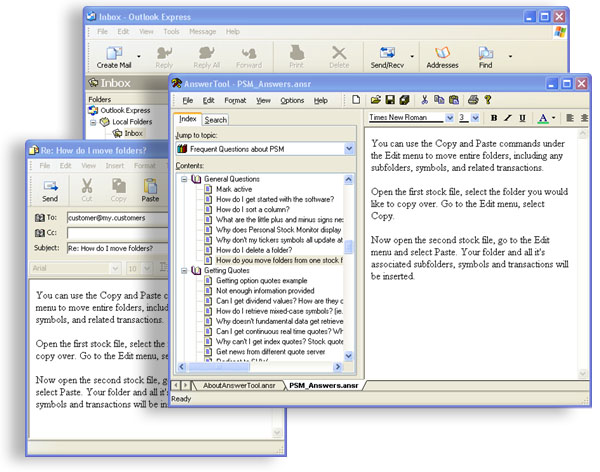Click Paste in the reply message toolbar
600x472 pixels.
(150, 191)
